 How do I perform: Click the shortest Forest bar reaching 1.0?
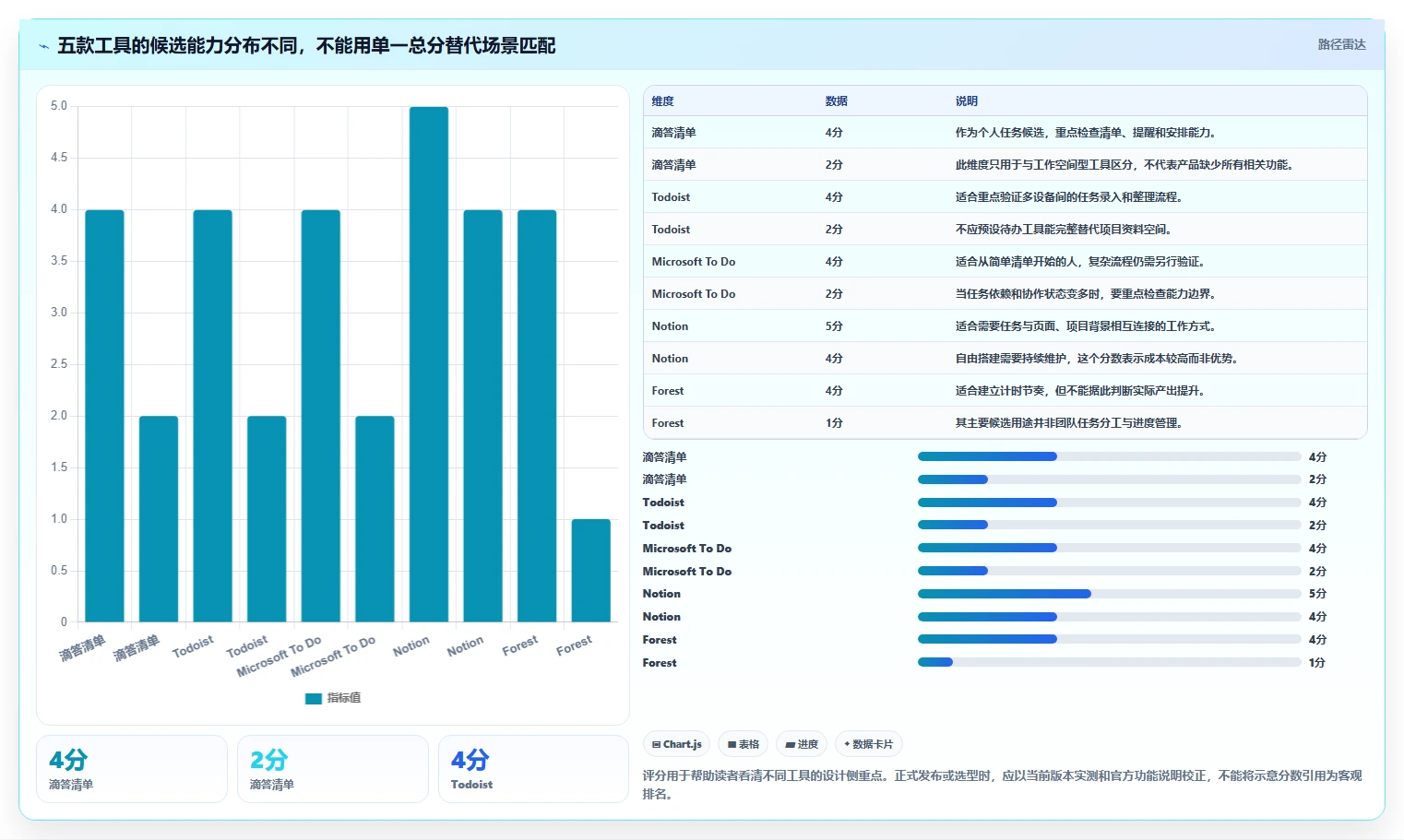(x=590, y=570)
